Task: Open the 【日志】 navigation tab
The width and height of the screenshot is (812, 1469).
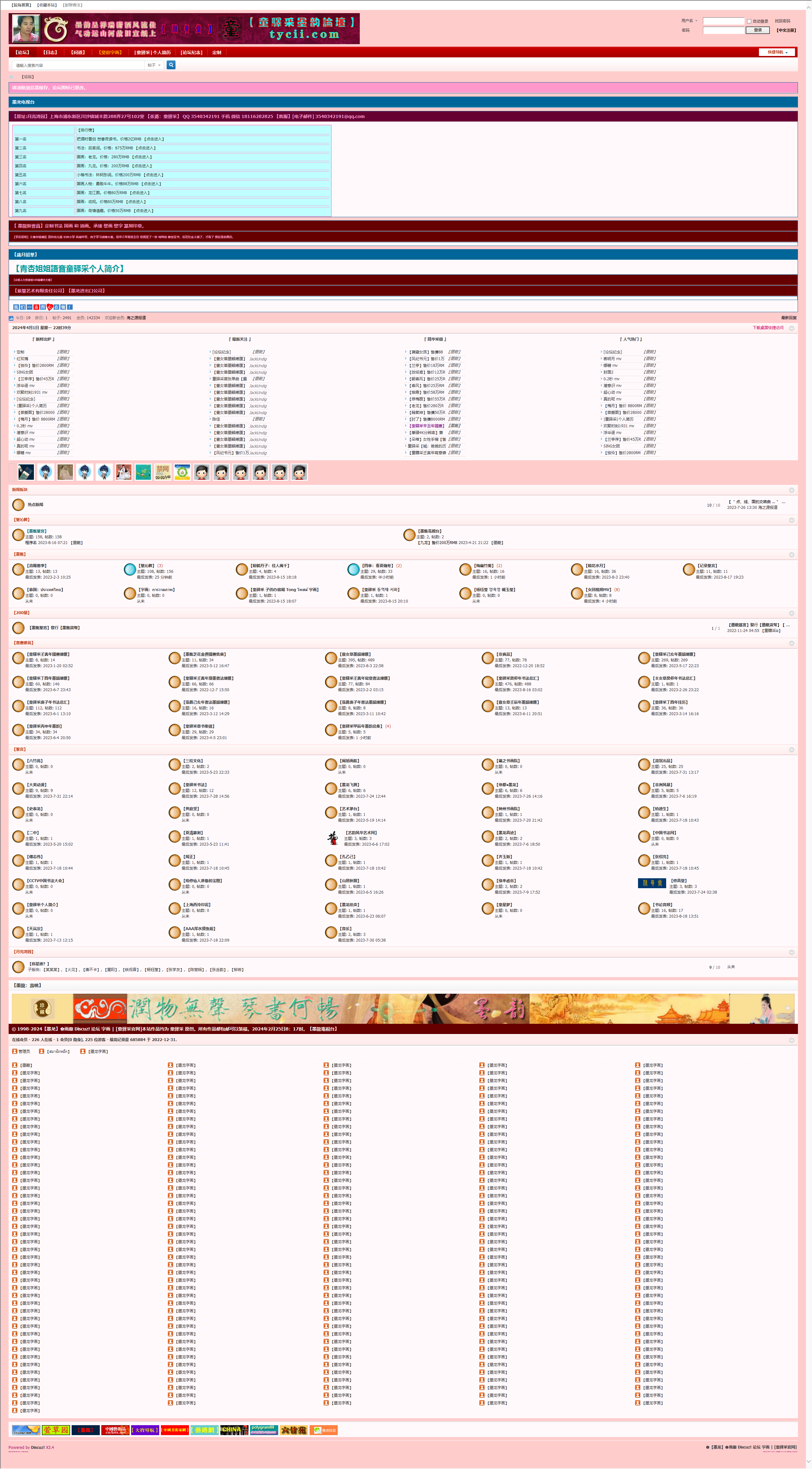Action: [50, 52]
